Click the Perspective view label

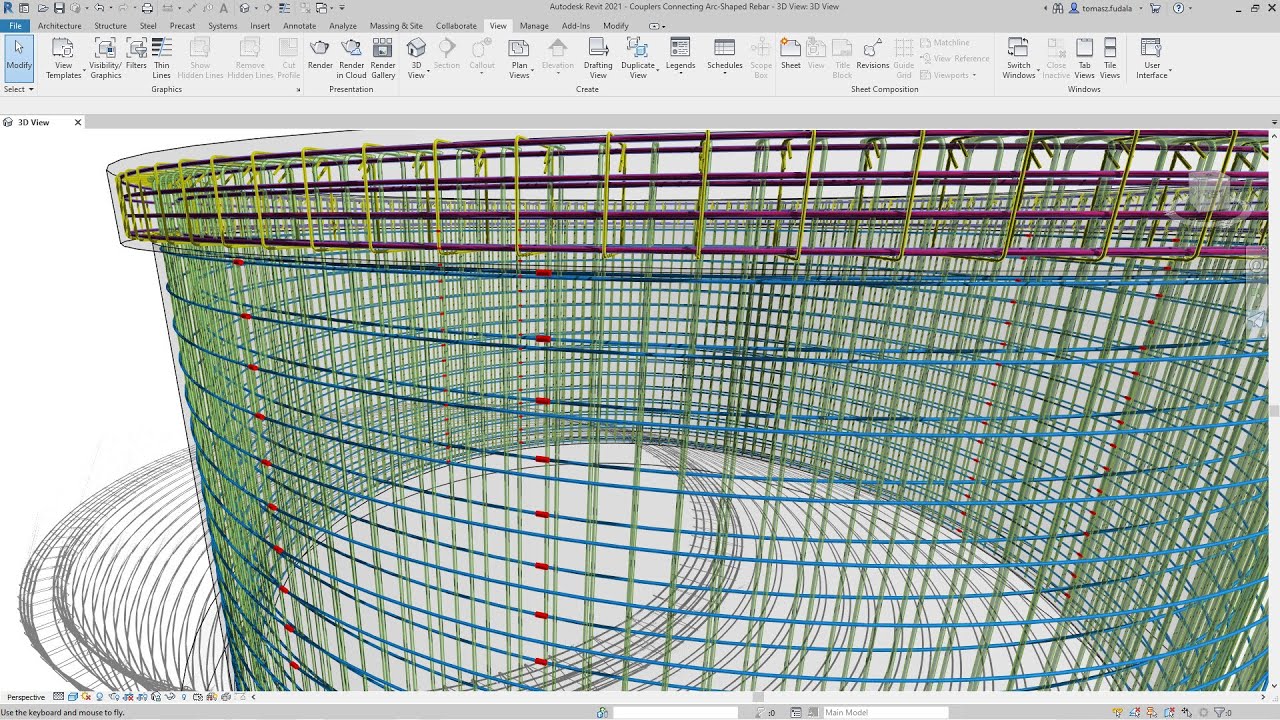pyautogui.click(x=26, y=697)
